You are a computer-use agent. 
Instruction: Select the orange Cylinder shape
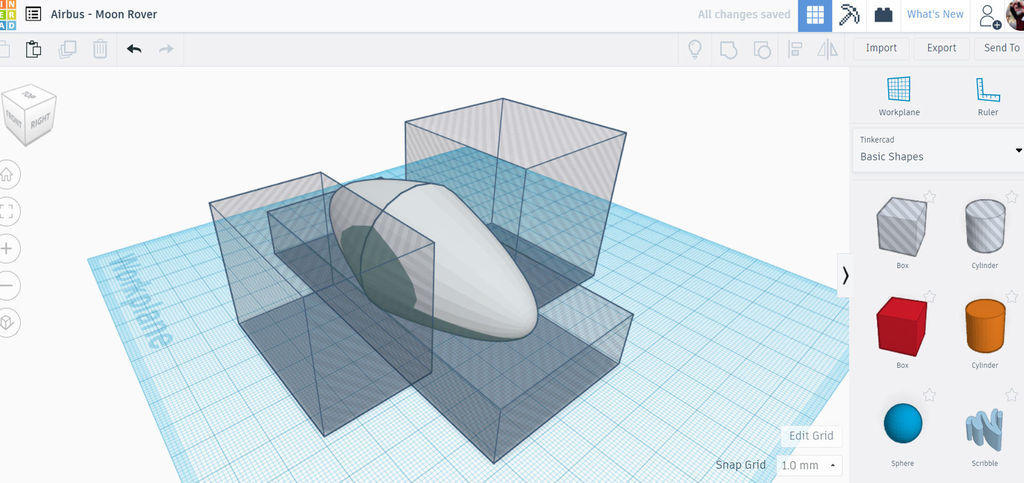985,326
